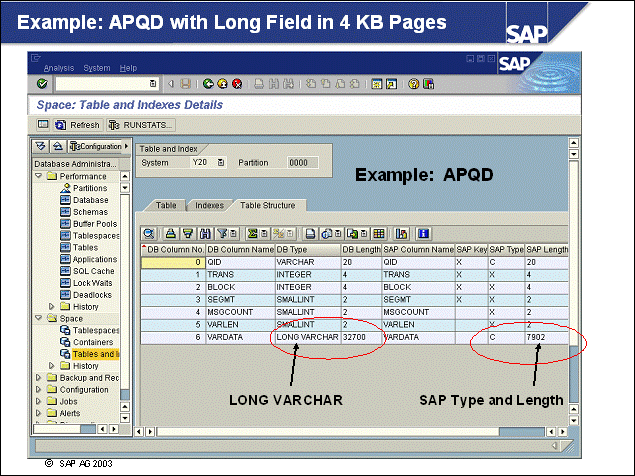The height and width of the screenshot is (476, 635).
Task: Click the RUNSTATS... button
Action: [x=140, y=125]
